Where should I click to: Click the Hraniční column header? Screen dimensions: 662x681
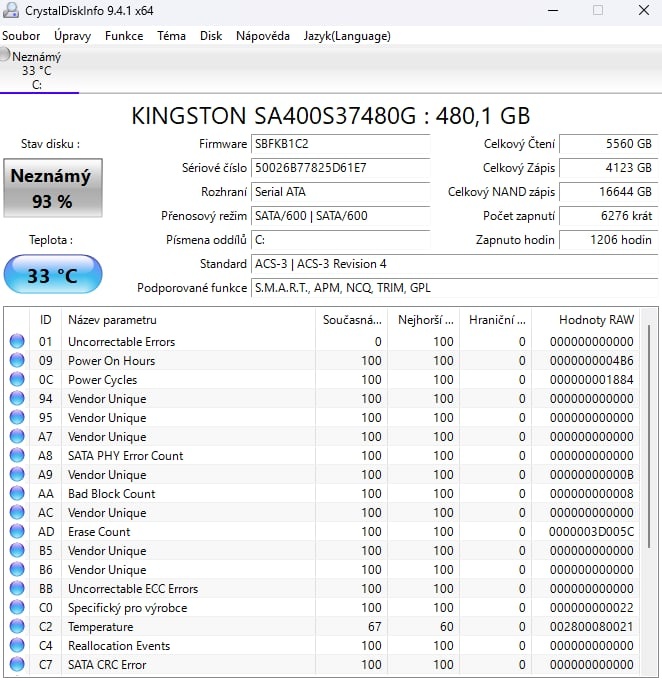coord(496,320)
